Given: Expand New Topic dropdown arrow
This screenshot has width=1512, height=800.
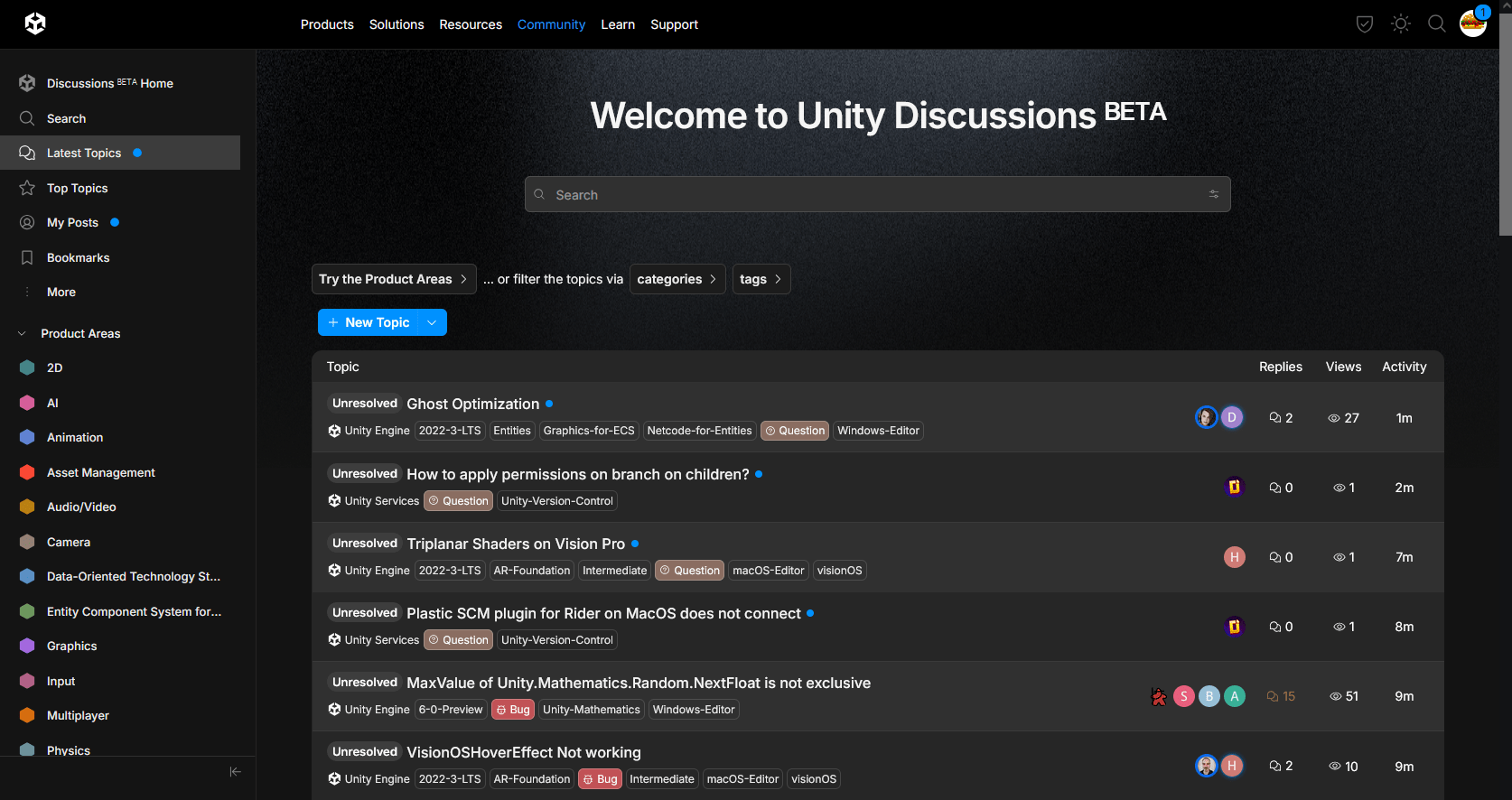Looking at the screenshot, I should (x=433, y=322).
